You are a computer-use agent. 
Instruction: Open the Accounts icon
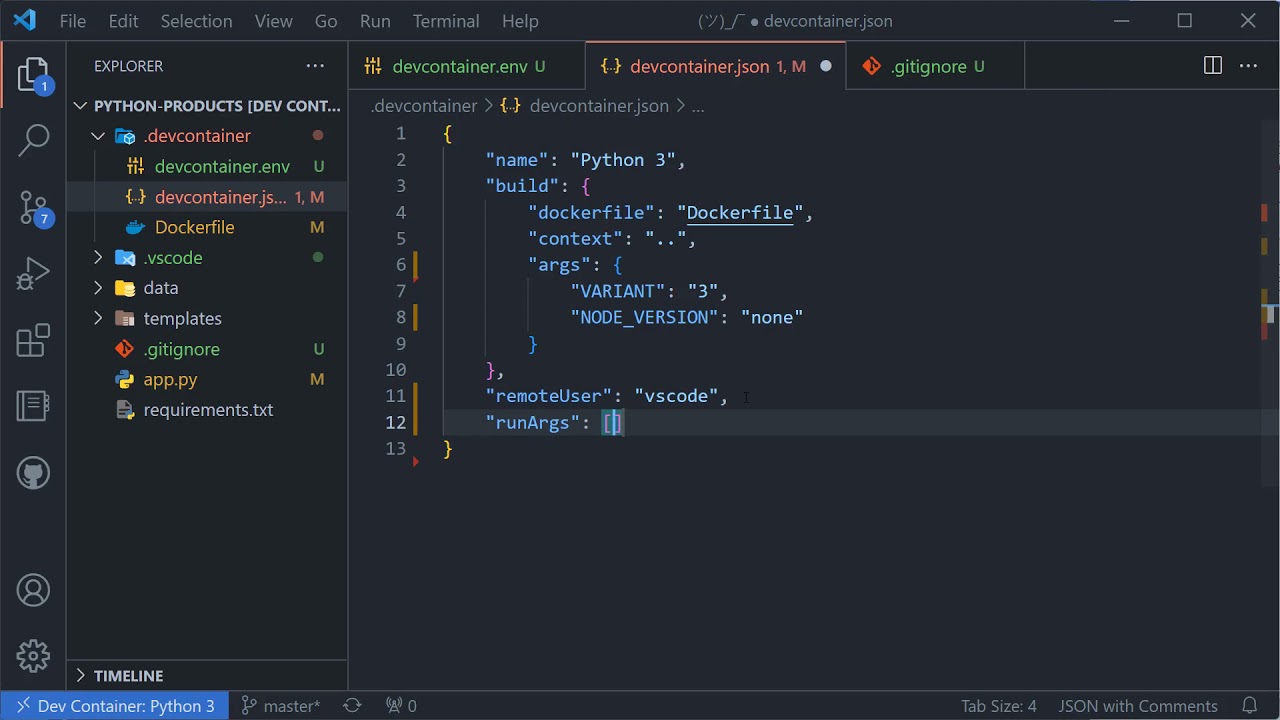tap(33, 590)
